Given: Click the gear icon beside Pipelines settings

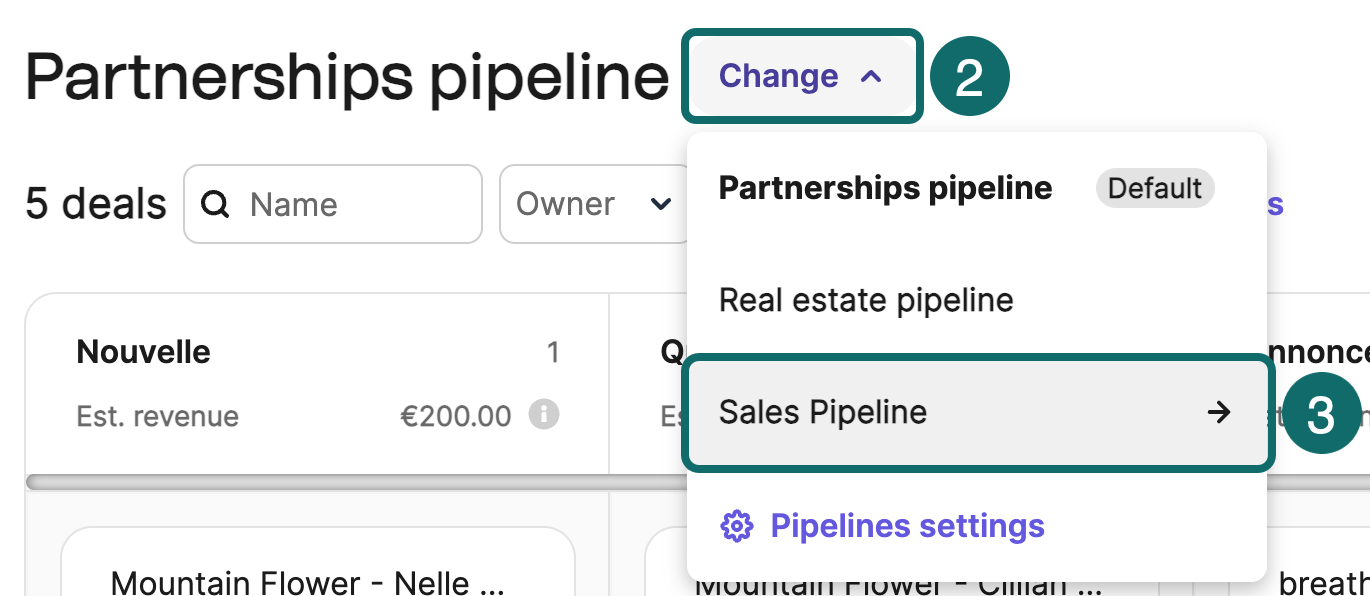Looking at the screenshot, I should 738,525.
